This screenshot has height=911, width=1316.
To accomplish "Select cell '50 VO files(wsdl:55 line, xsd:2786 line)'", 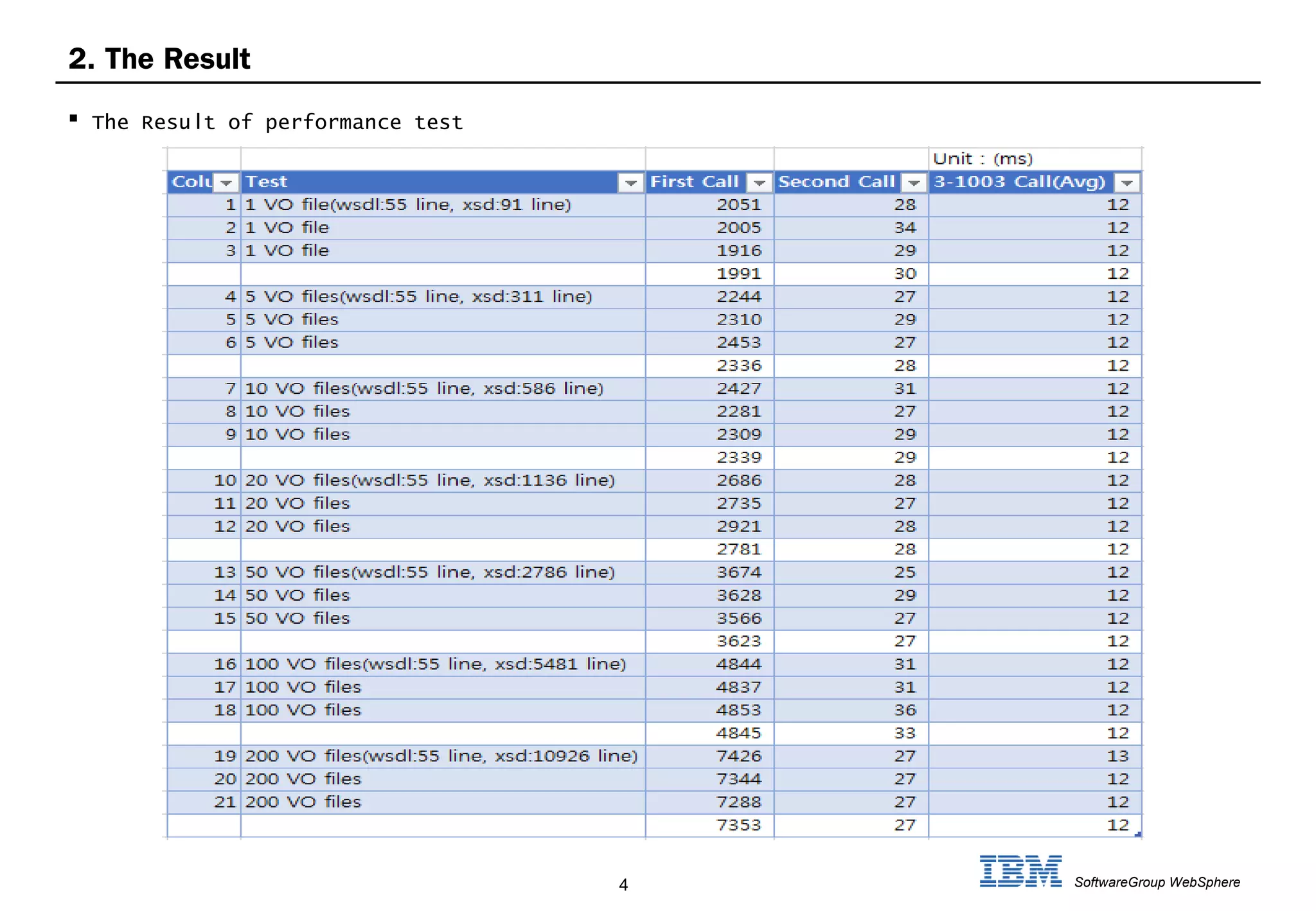I will [443, 572].
